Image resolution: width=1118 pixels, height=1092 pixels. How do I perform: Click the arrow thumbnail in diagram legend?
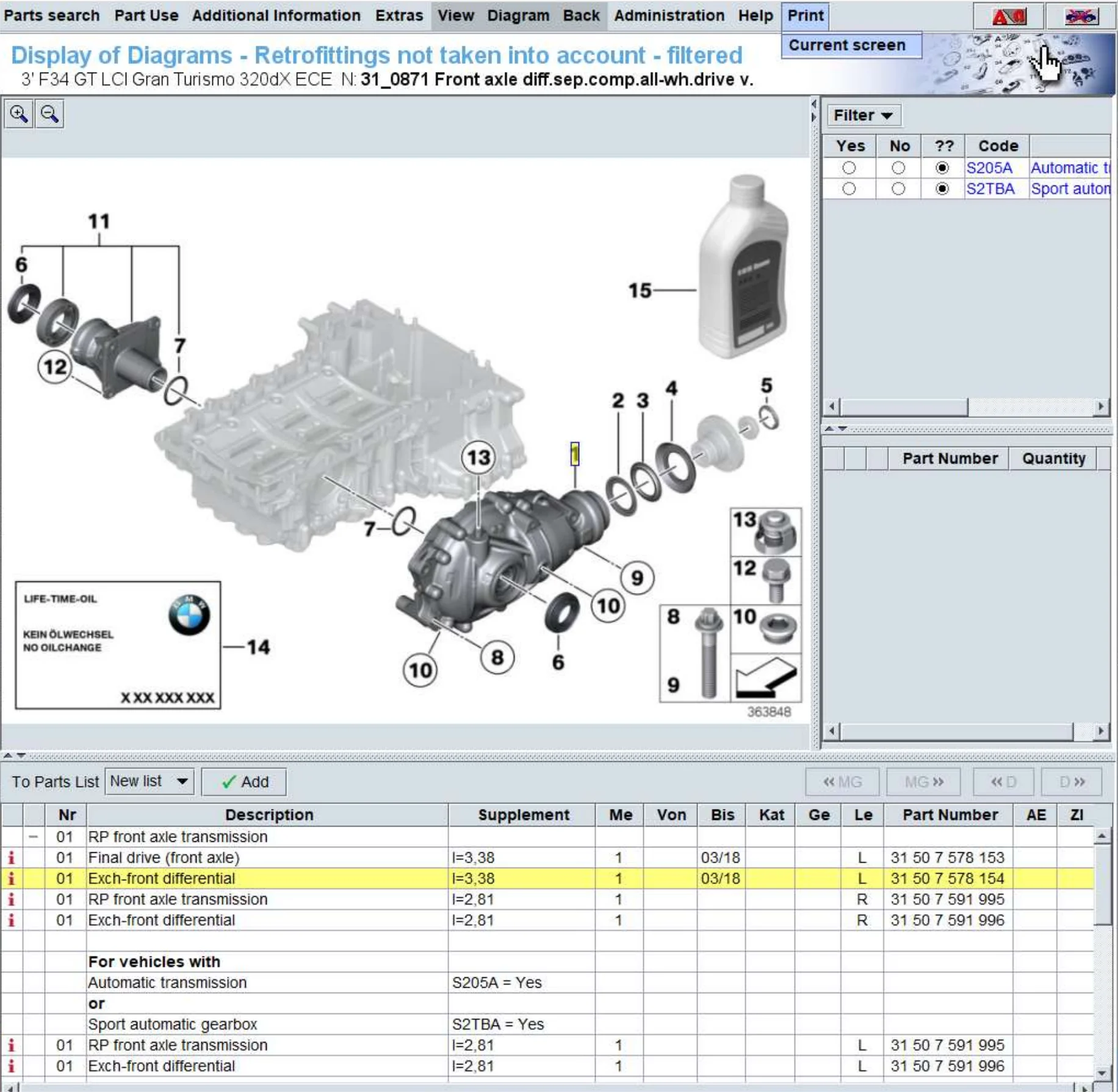pyautogui.click(x=765, y=678)
